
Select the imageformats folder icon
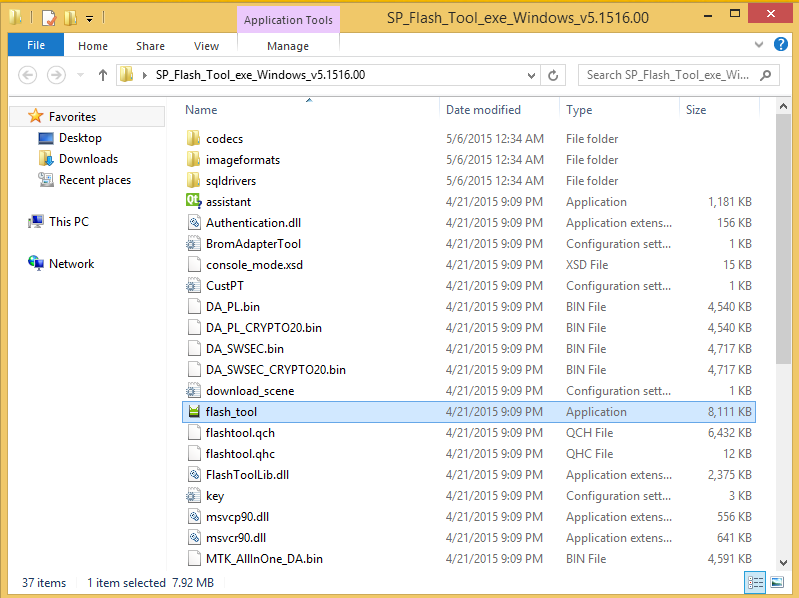tap(194, 159)
